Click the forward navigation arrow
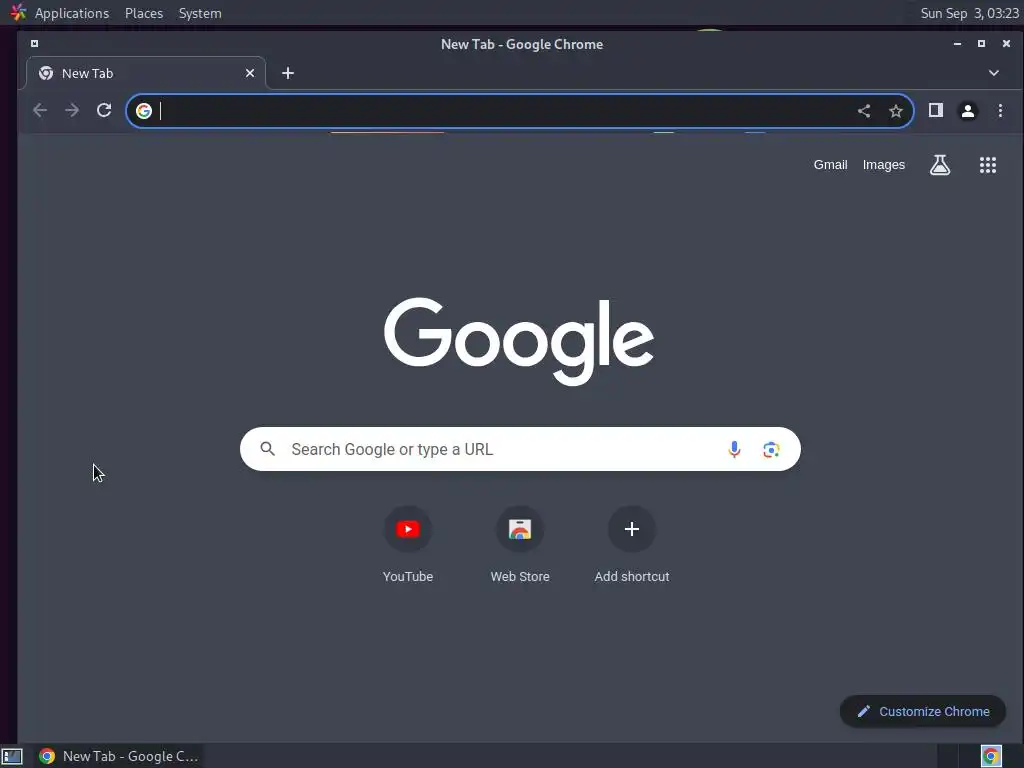This screenshot has width=1024, height=768. [72, 110]
